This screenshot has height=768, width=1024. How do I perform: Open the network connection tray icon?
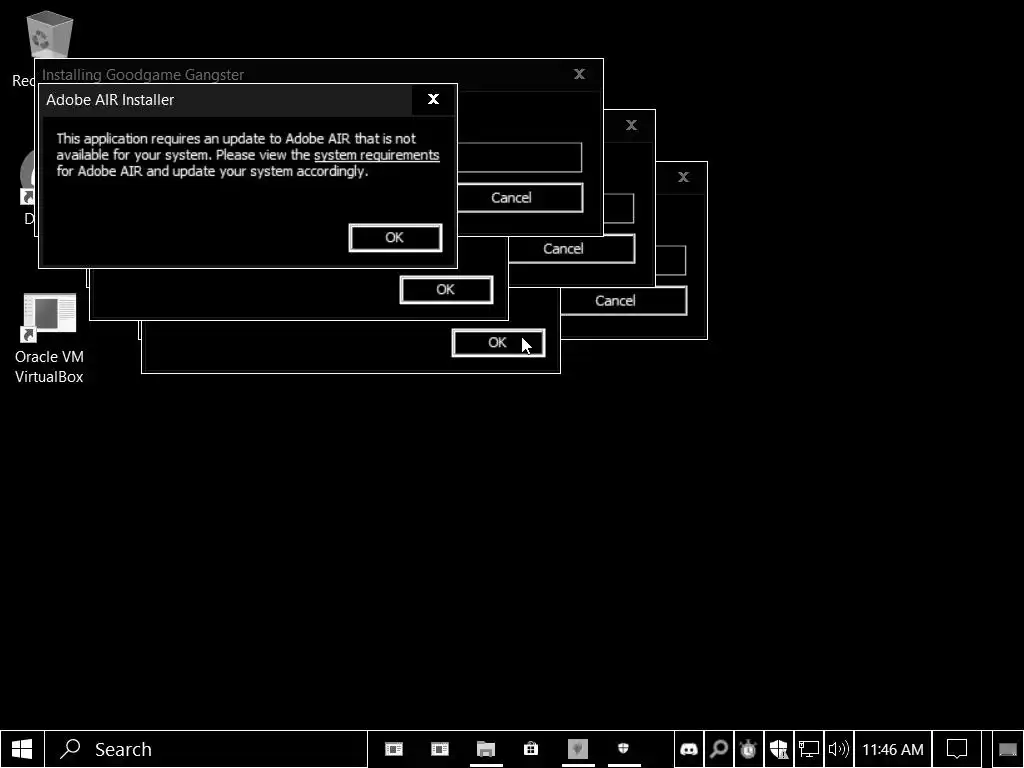click(808, 749)
